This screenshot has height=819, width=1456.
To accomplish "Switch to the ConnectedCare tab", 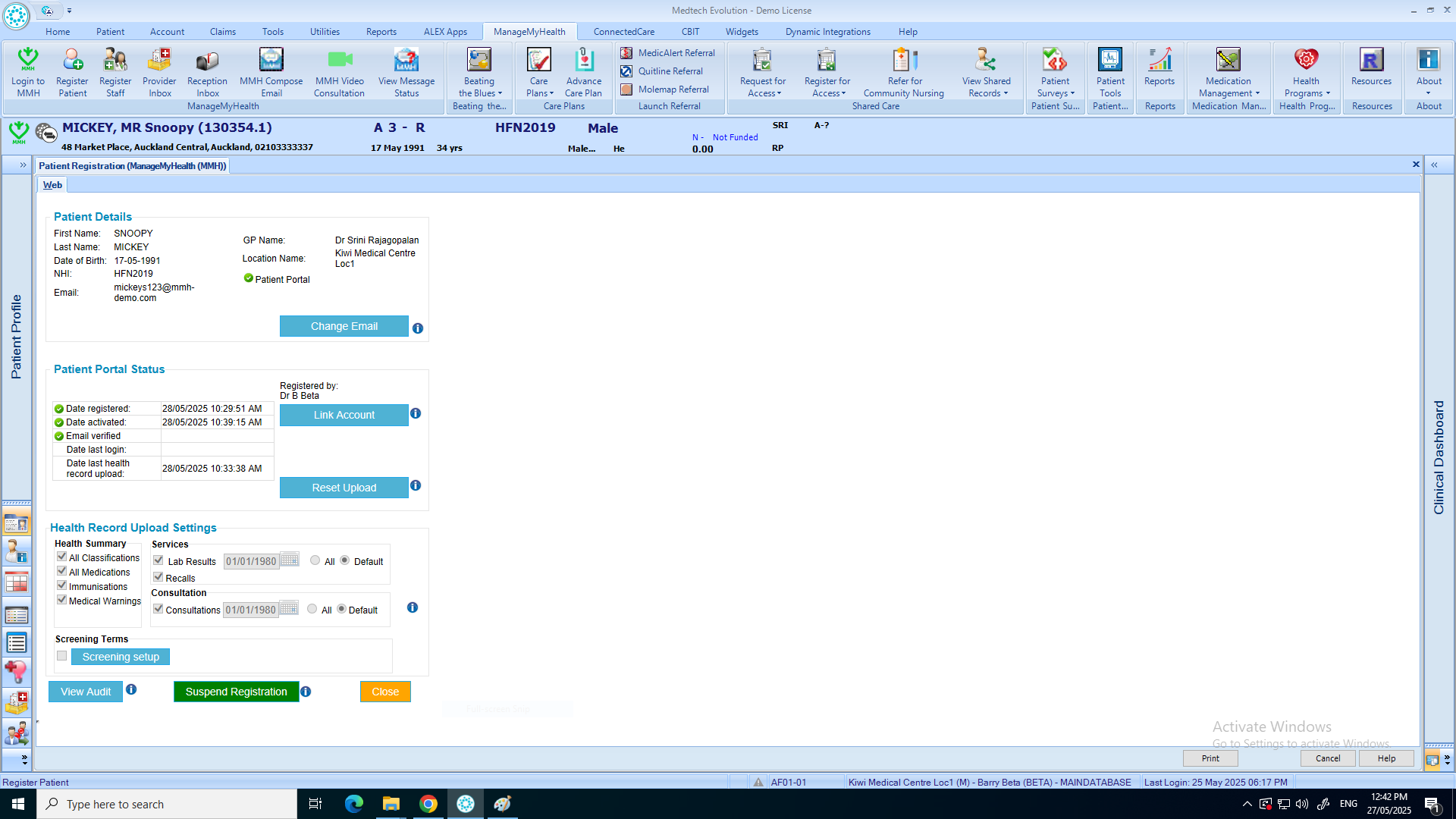I will coord(623,32).
